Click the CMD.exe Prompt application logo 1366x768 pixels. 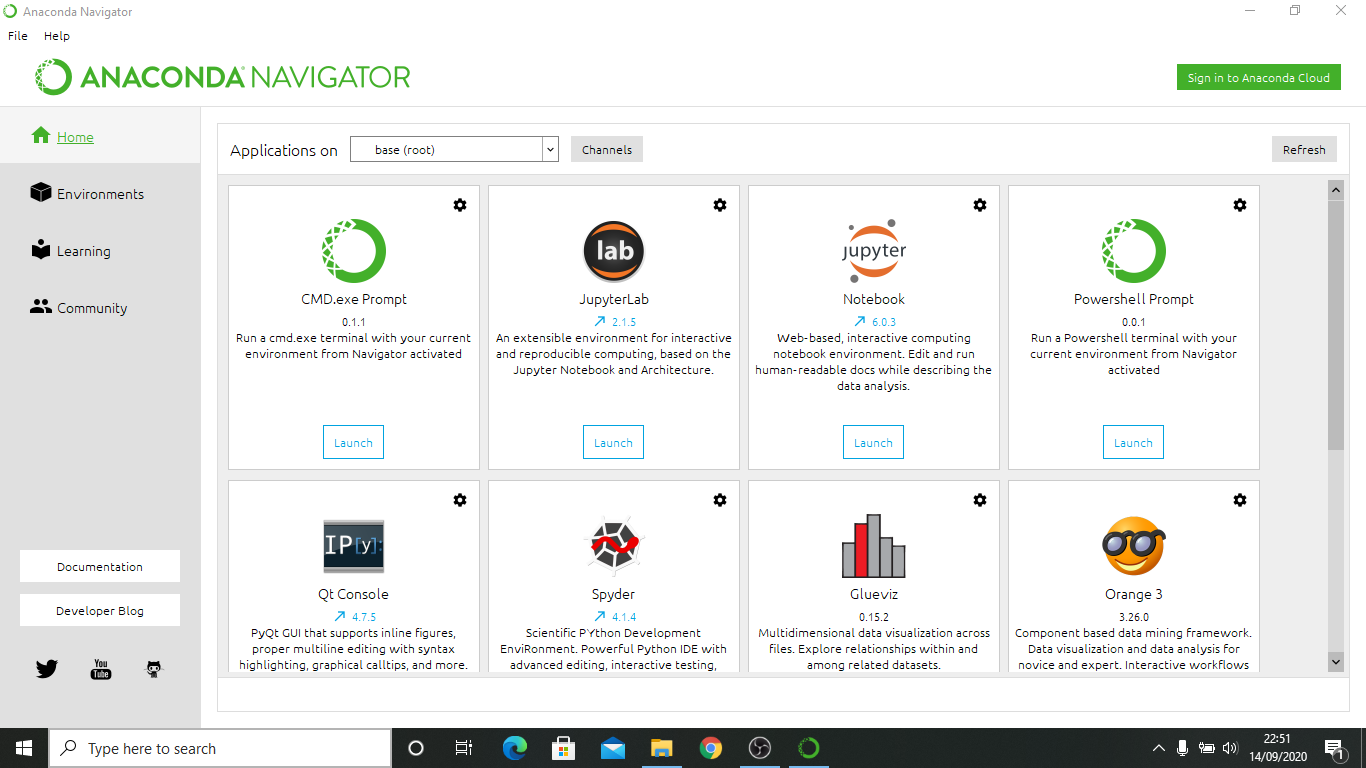[x=354, y=251]
